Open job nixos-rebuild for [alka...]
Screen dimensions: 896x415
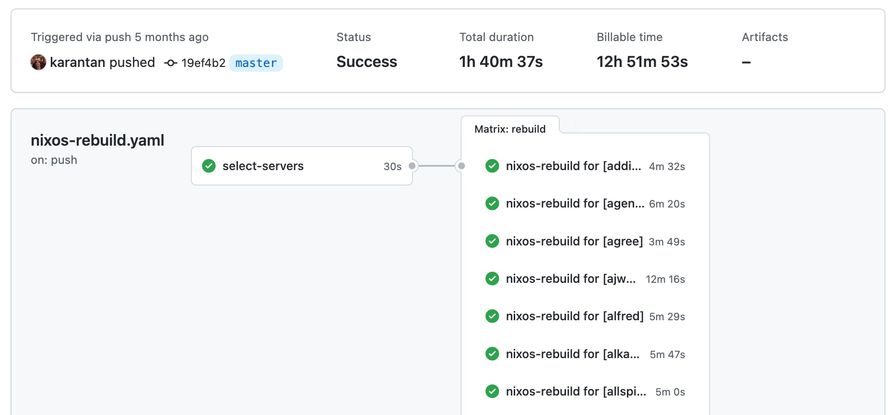tap(585, 354)
